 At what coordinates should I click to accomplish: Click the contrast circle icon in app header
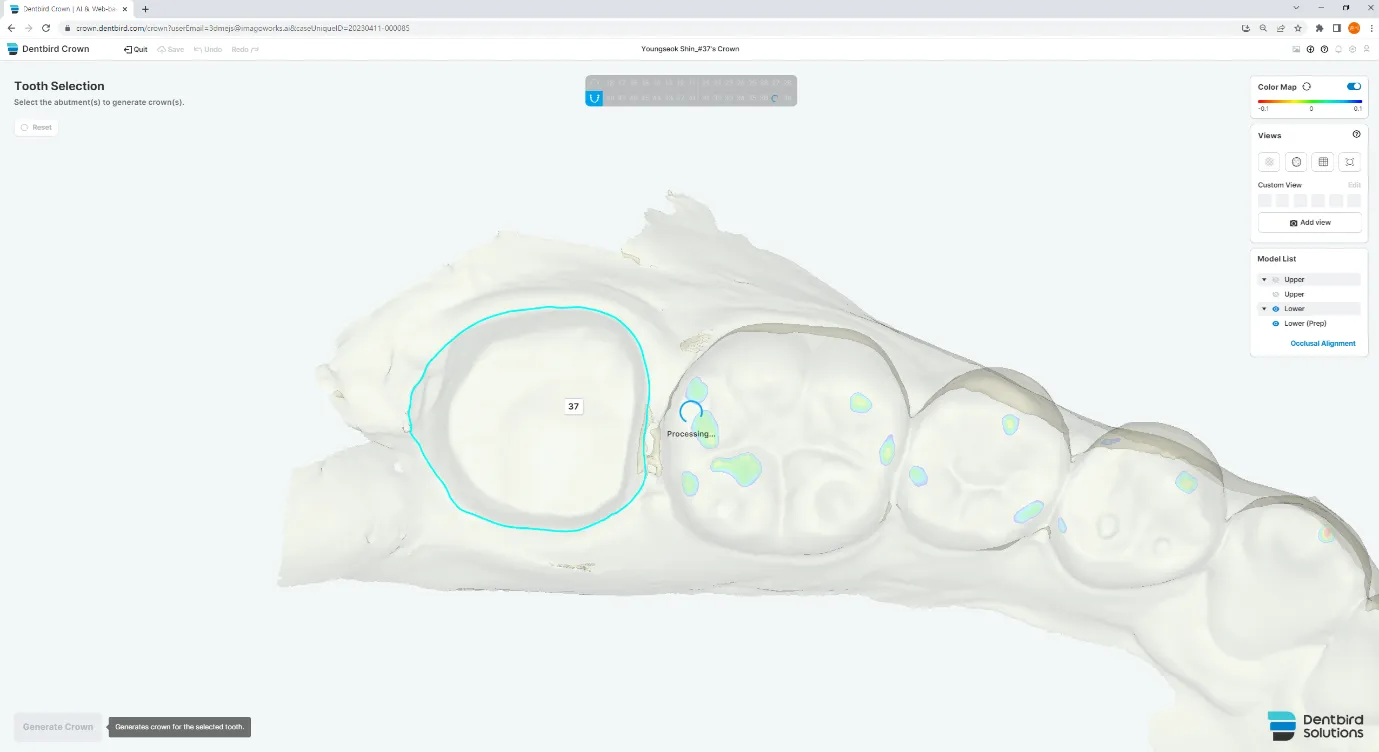point(1310,49)
